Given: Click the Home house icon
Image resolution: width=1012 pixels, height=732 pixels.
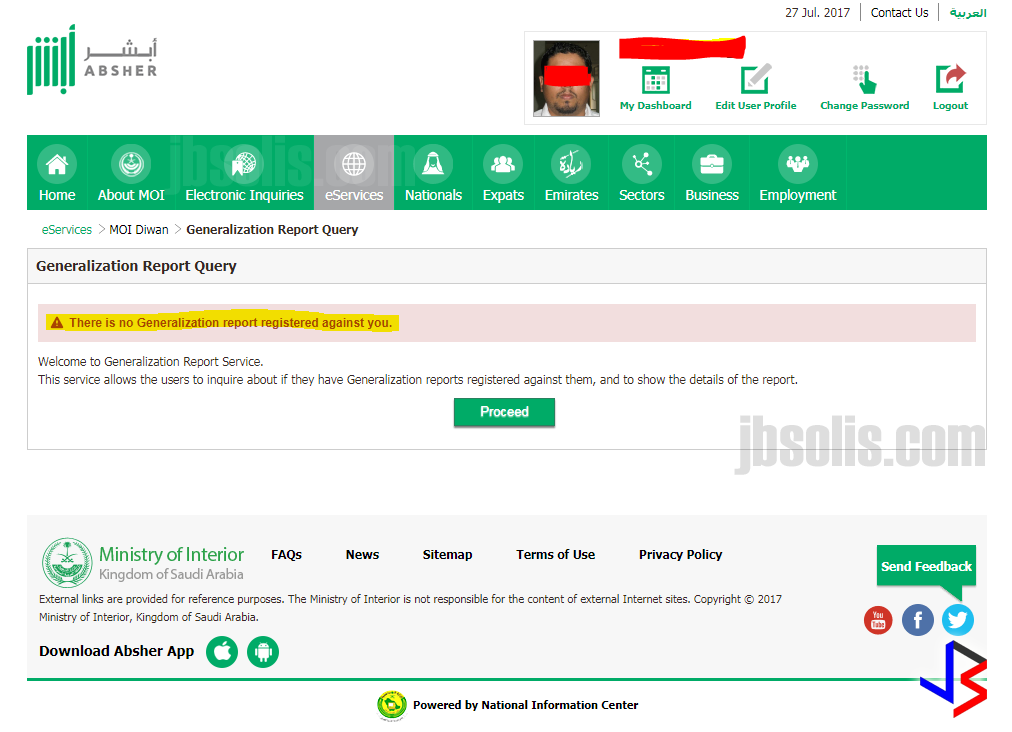Looking at the screenshot, I should [x=57, y=164].
